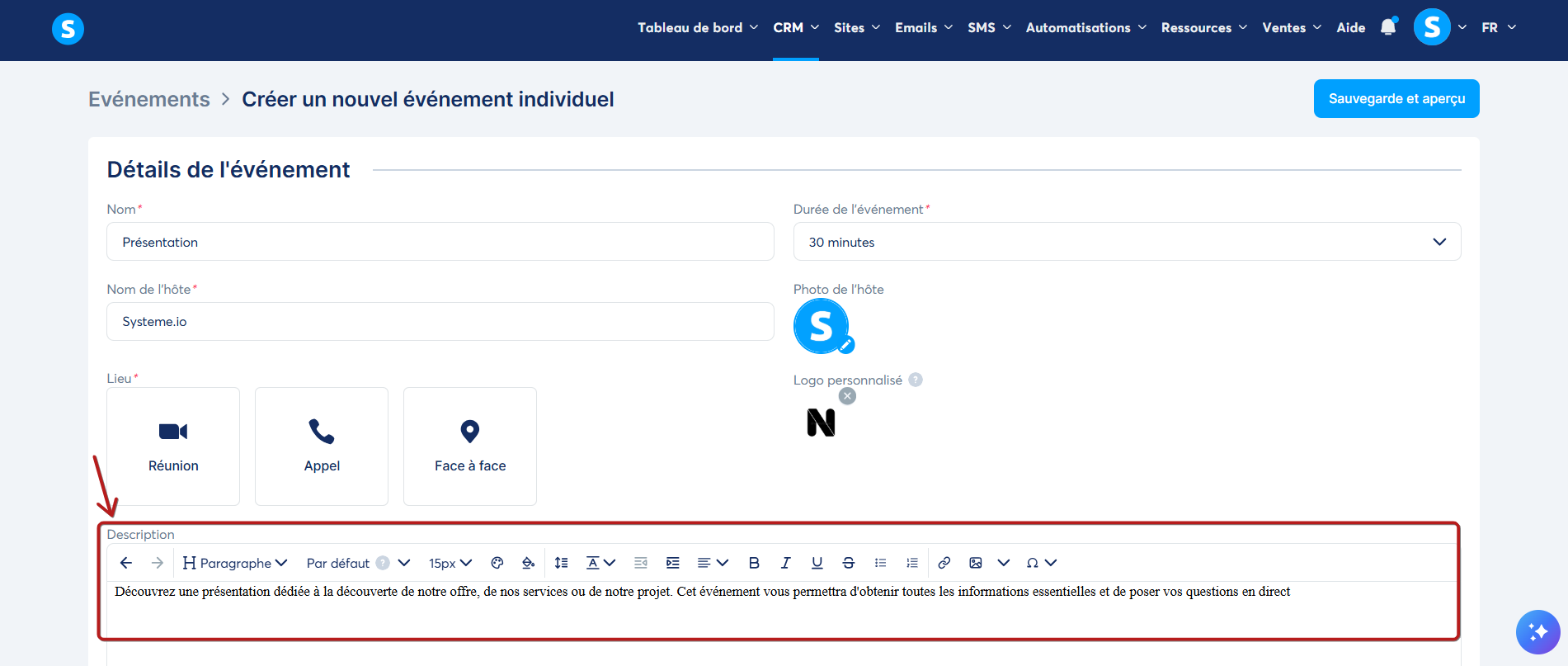Select Appel as the location

click(x=322, y=446)
